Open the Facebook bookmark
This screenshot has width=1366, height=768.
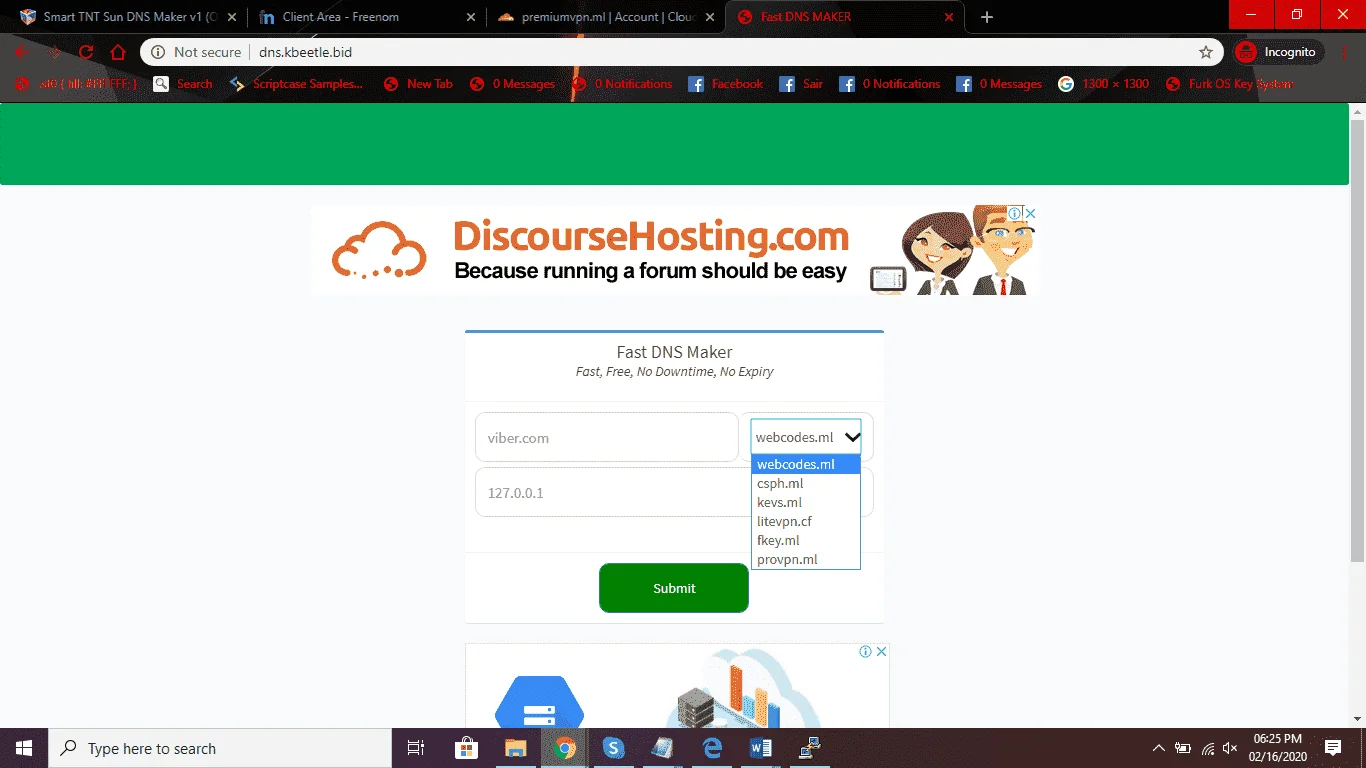tap(726, 84)
